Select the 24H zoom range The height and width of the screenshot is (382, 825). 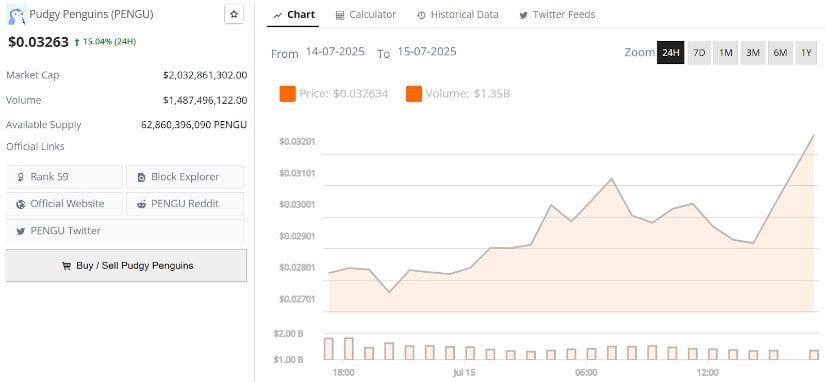(x=671, y=53)
